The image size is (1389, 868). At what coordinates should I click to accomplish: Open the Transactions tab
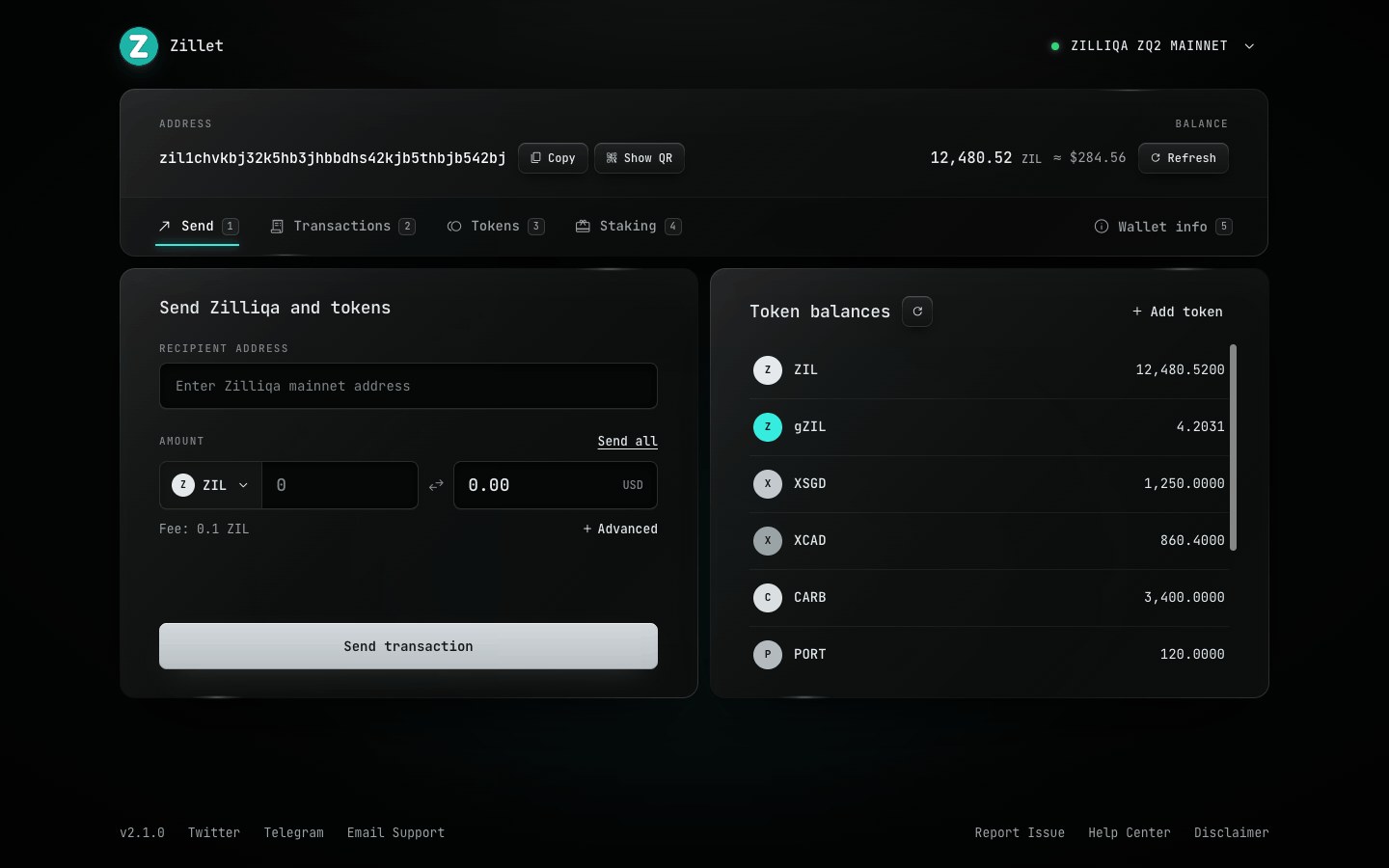click(342, 227)
